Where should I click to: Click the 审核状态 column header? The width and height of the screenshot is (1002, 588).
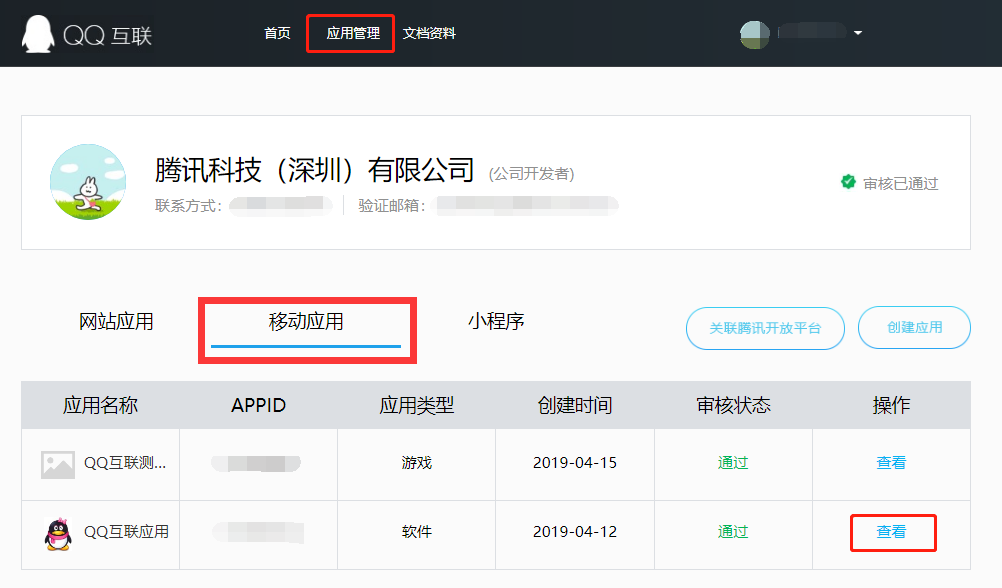734,405
